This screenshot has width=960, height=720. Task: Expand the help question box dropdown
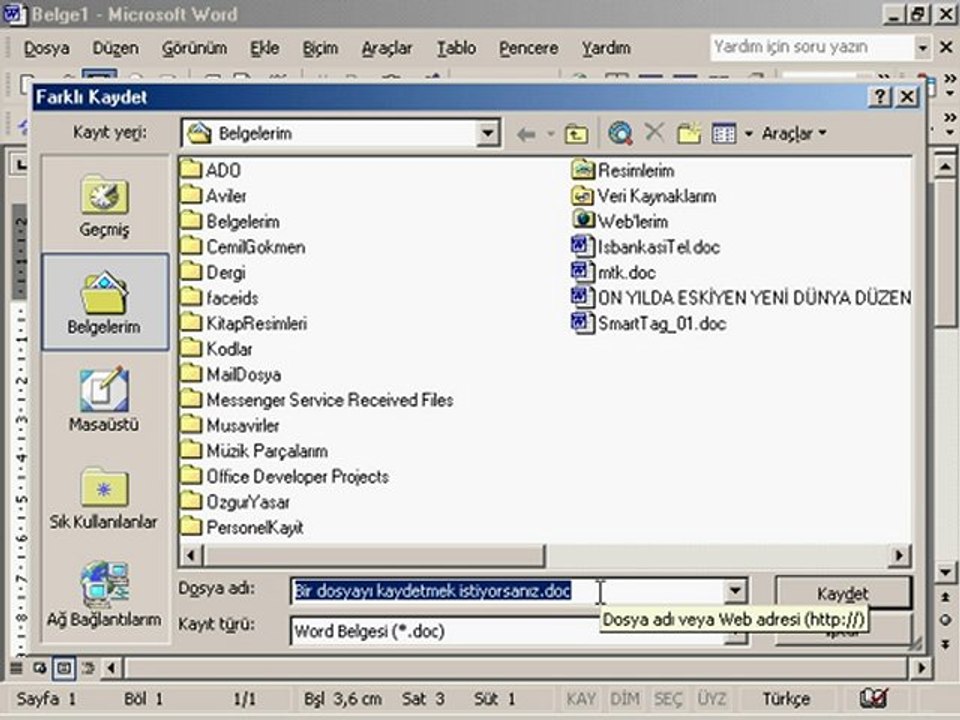[922, 48]
